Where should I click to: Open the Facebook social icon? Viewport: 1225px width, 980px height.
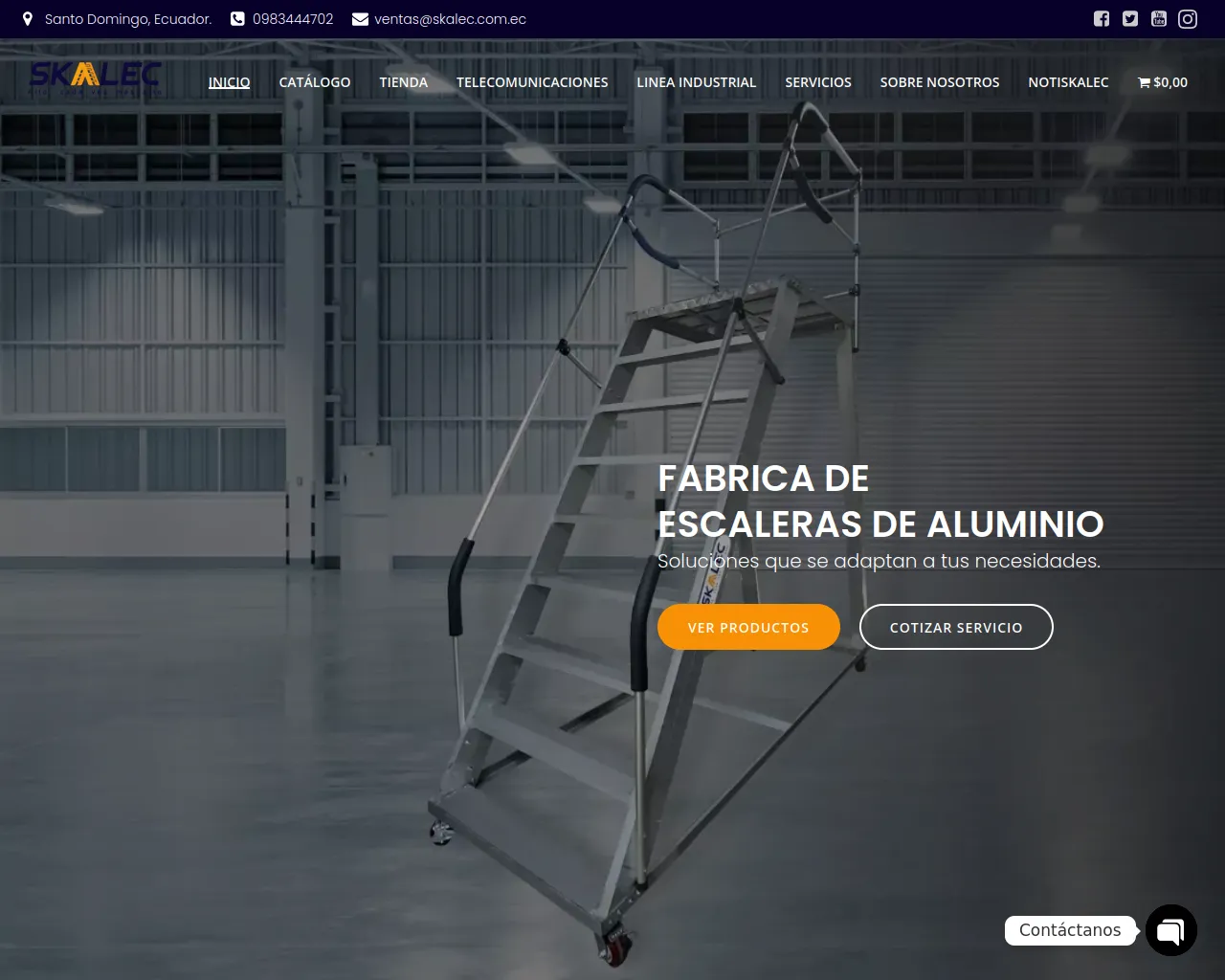1102,19
